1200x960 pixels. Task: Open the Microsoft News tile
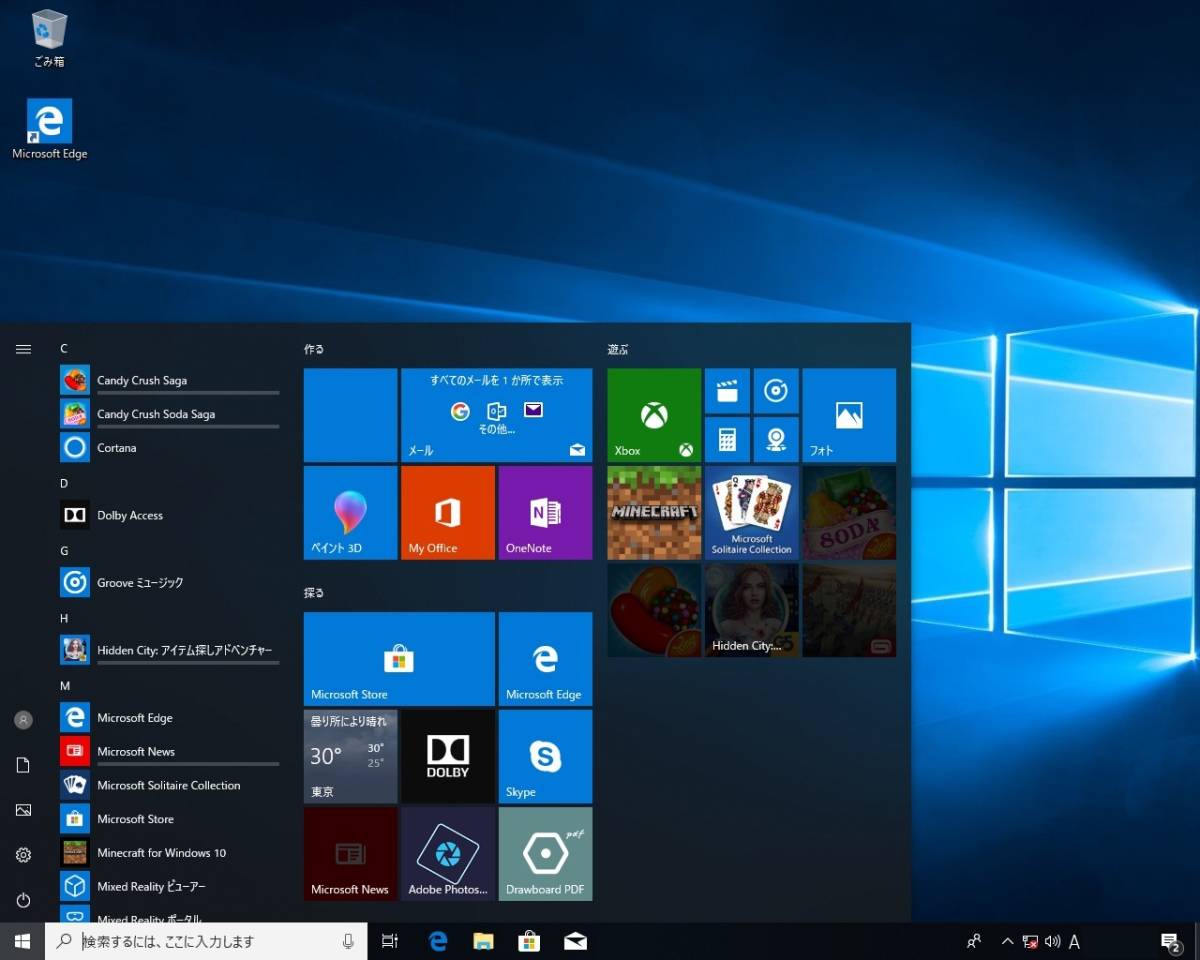tap(350, 854)
